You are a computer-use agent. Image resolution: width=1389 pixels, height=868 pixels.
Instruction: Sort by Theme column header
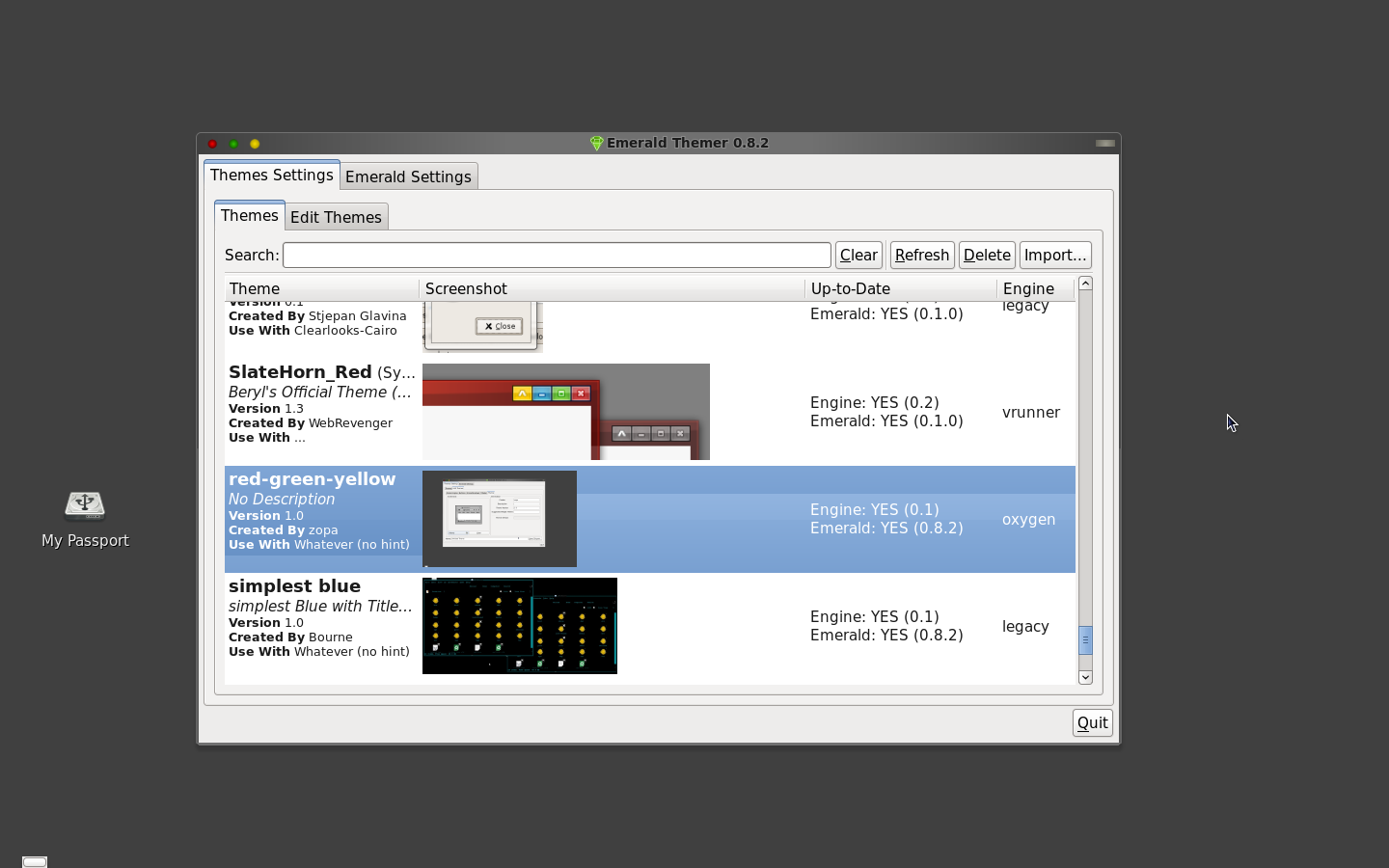[x=322, y=288]
